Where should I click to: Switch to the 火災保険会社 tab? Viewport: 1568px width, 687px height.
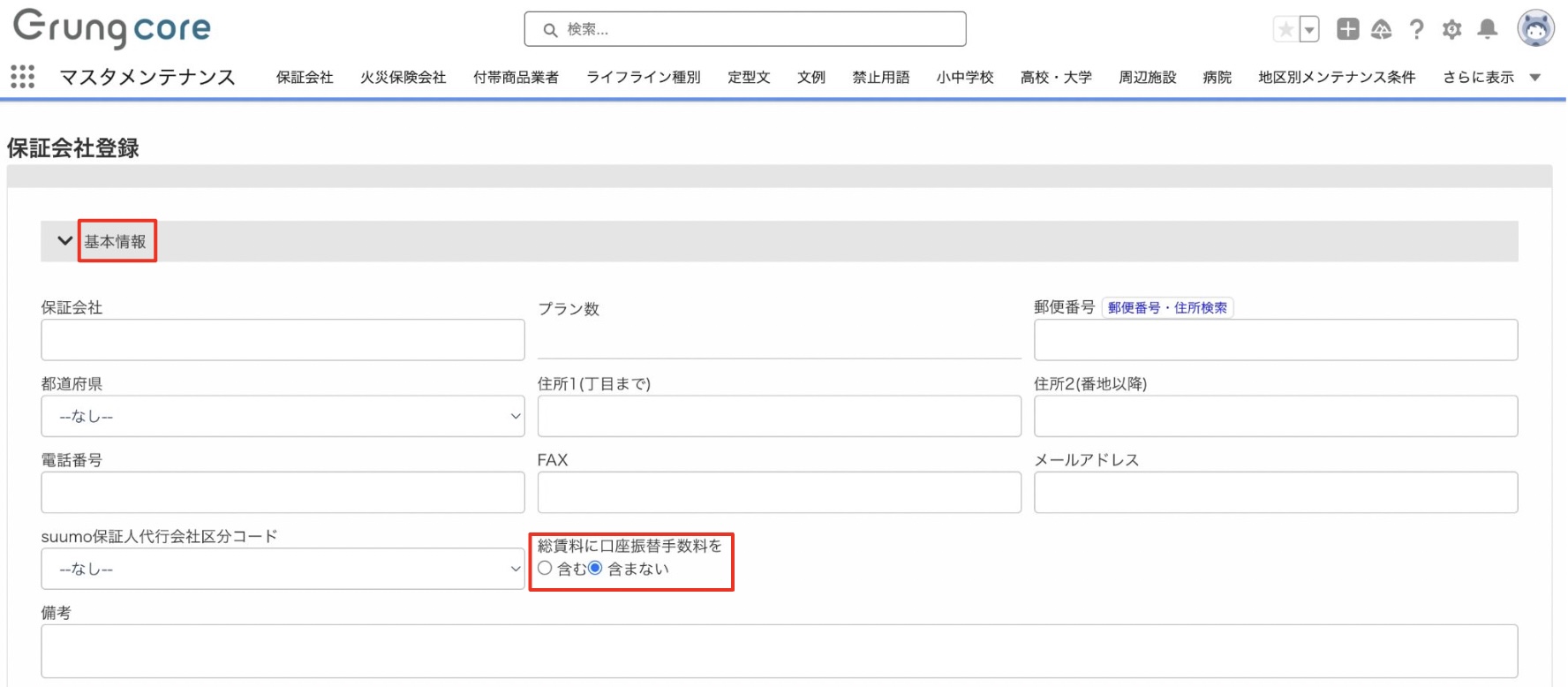403,78
